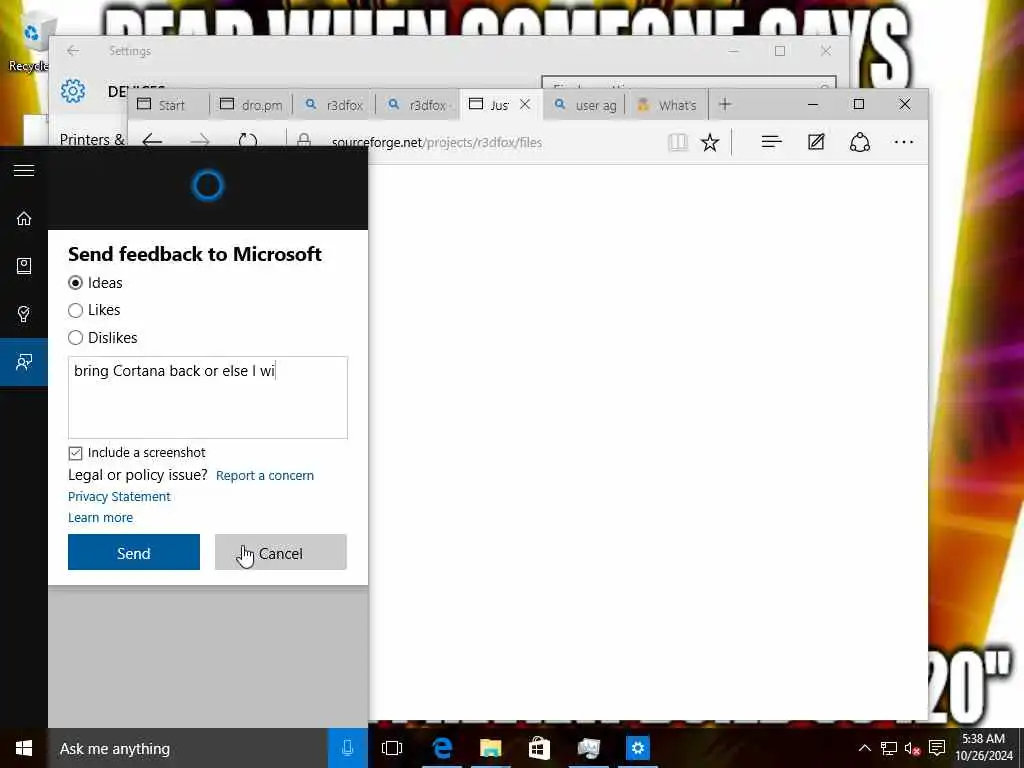The width and height of the screenshot is (1024, 768).
Task: Toggle Edge reading view
Action: (678, 142)
